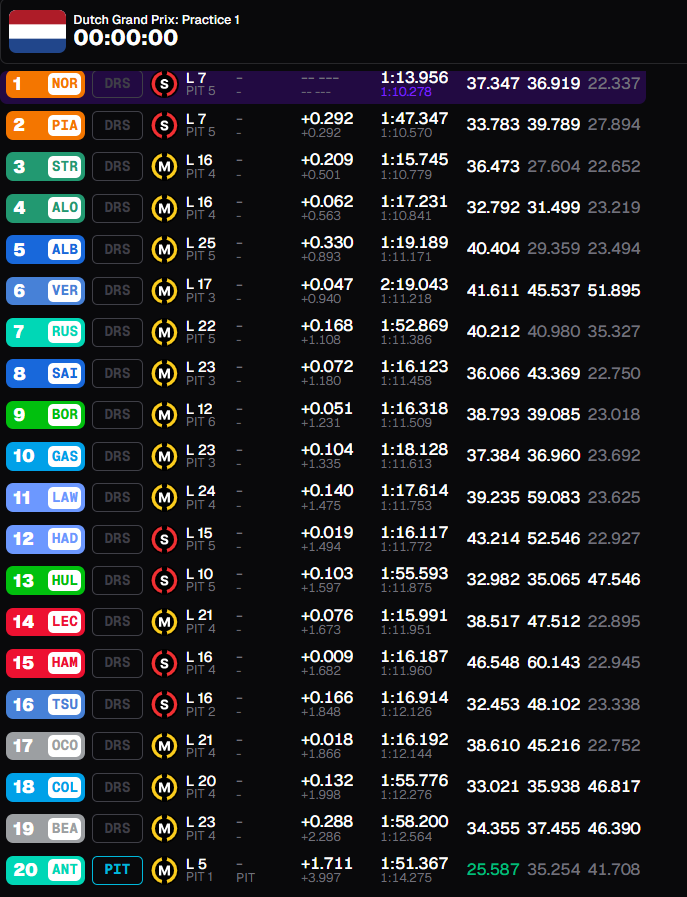Click ANT's green sector time 25.587
The height and width of the screenshot is (897, 687).
[493, 870]
